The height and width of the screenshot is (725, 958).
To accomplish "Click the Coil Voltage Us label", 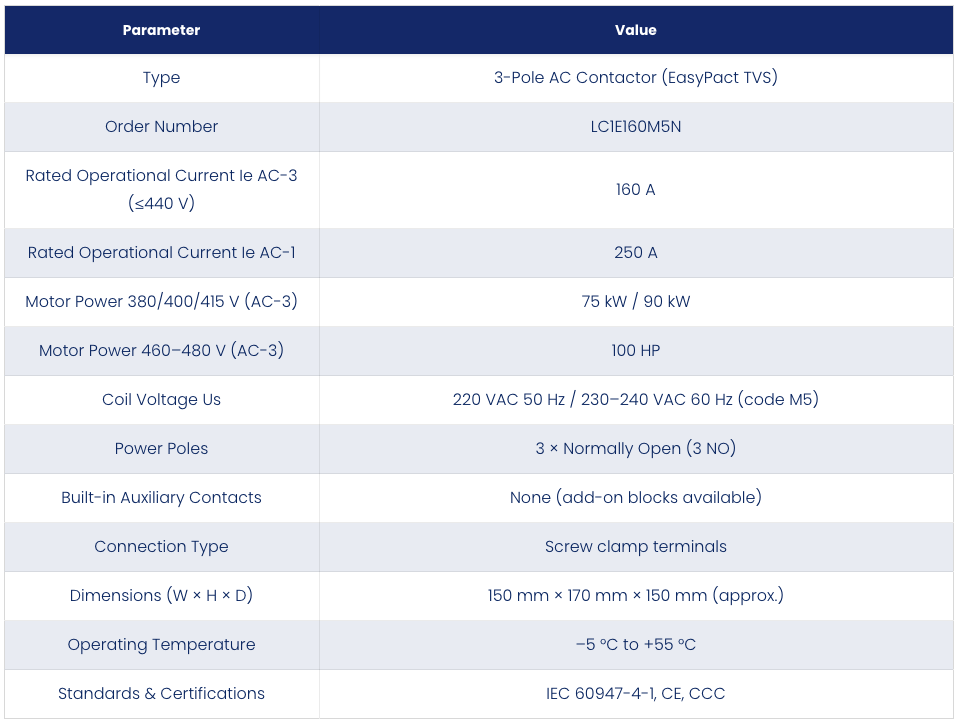I will [161, 399].
